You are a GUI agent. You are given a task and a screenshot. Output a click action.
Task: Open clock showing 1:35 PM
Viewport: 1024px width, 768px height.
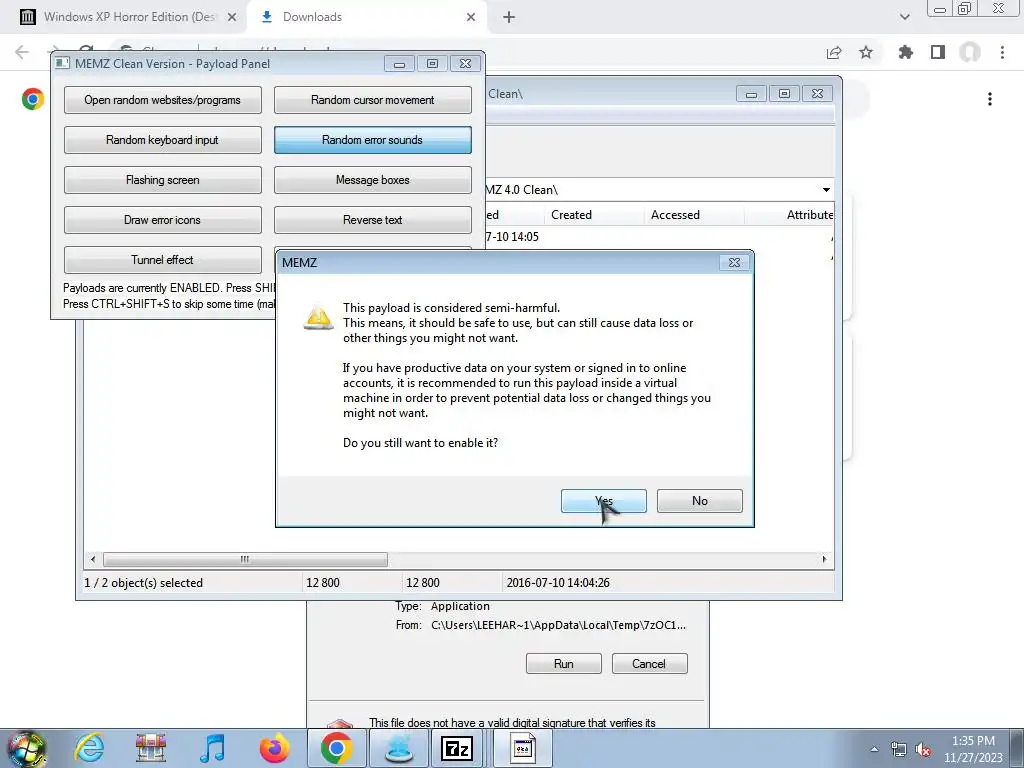973,749
